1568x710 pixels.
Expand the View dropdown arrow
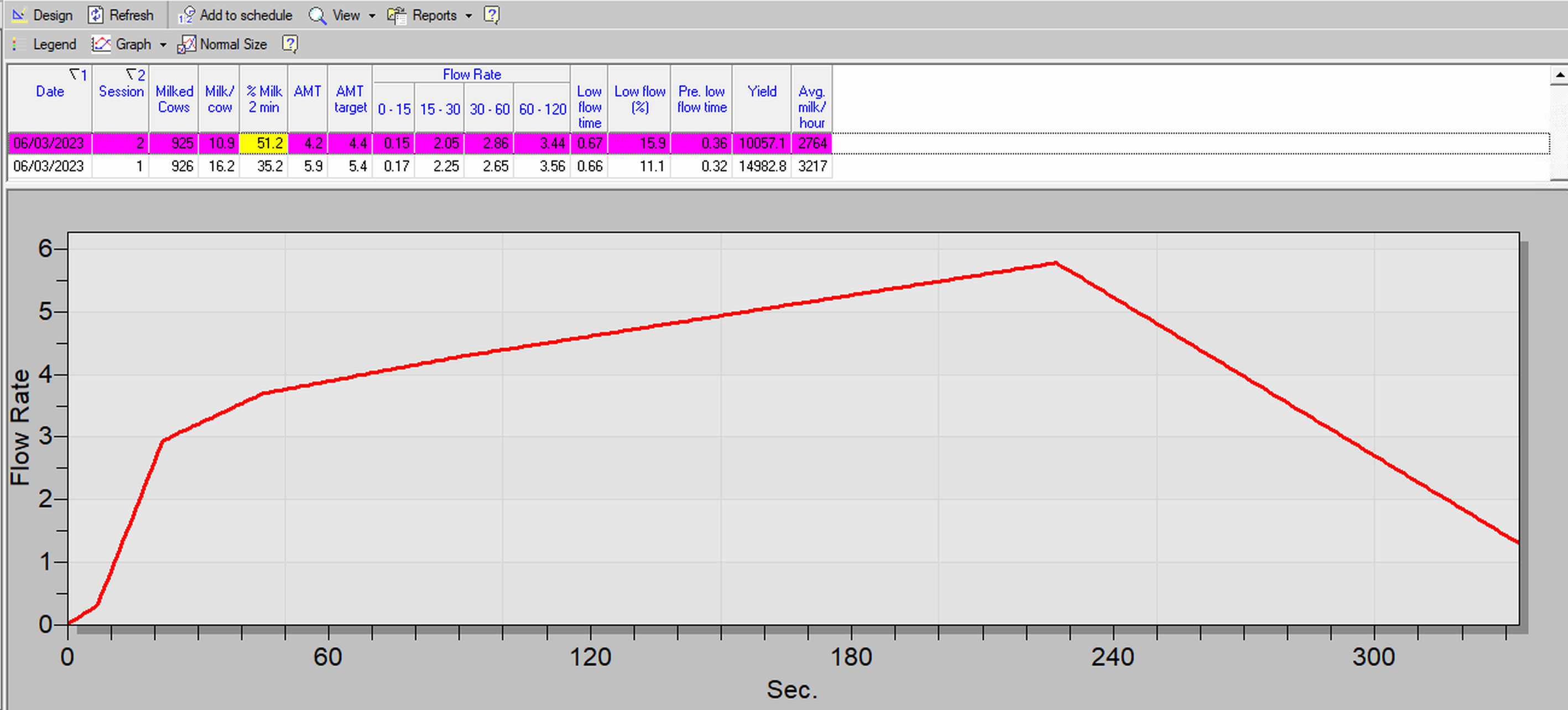[372, 16]
